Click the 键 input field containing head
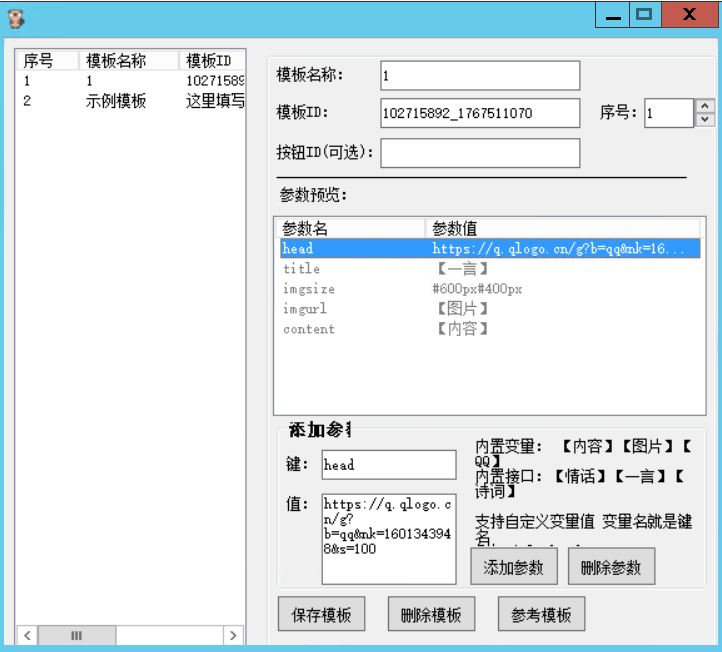This screenshot has width=722, height=652. click(388, 465)
